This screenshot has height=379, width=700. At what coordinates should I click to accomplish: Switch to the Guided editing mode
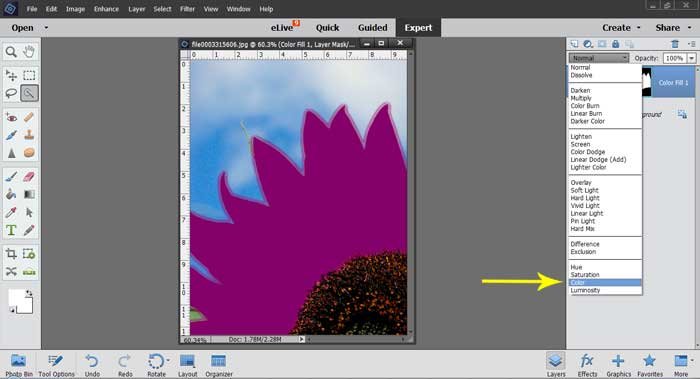[372, 28]
